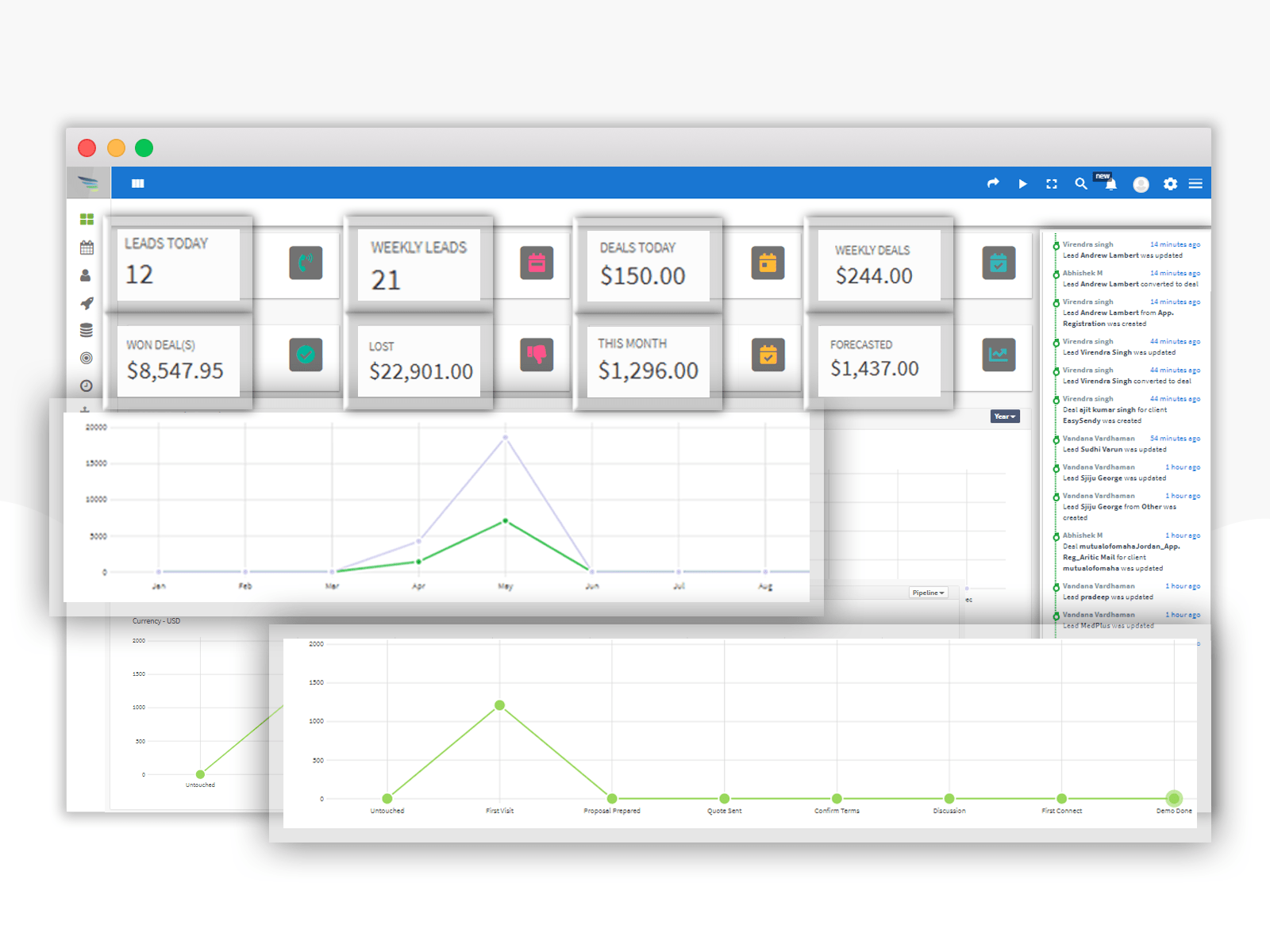Screen dimensions: 1270x952
Task: Select the Weekly Leads card
Action: point(419,265)
